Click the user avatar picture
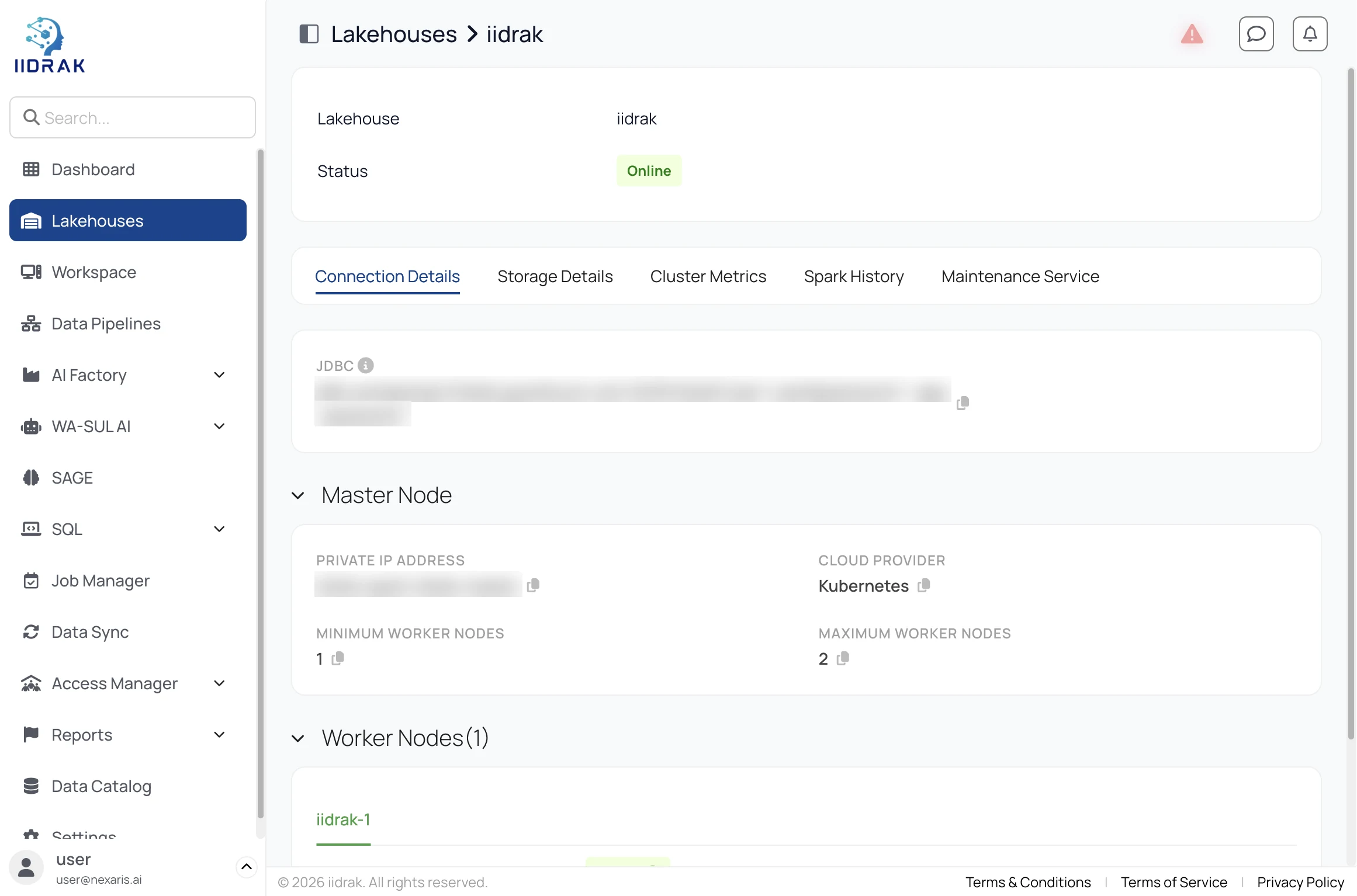 [x=26, y=867]
